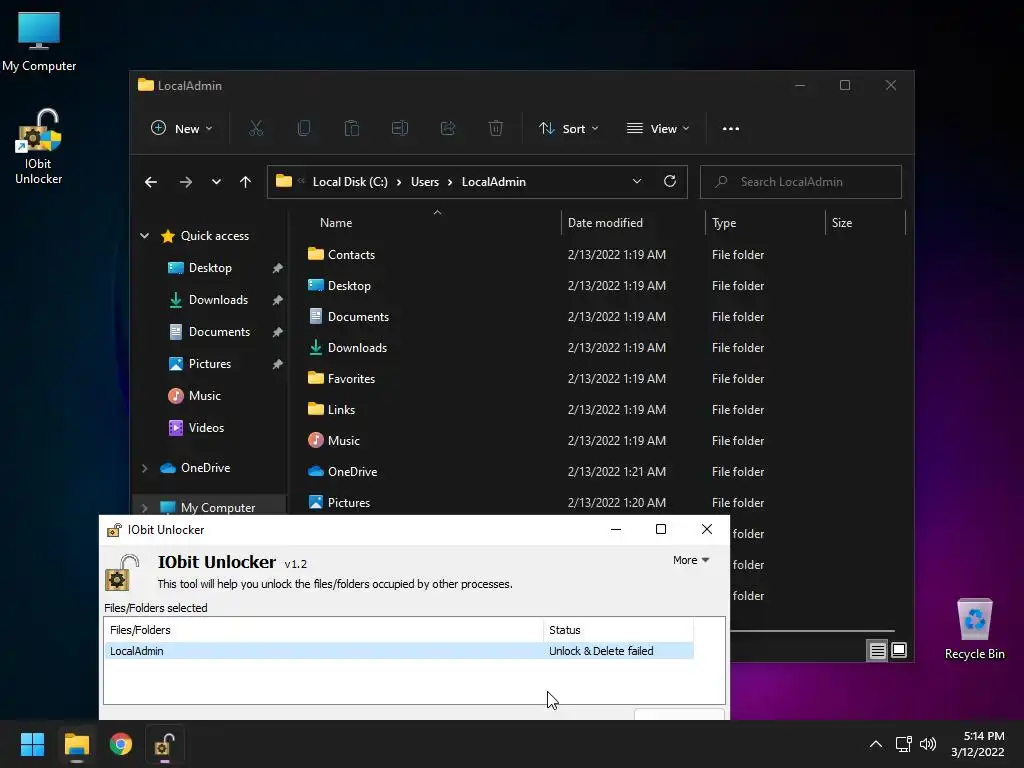Open the More dropdown in IObit Unlocker
Viewport: 1024px width, 768px height.
click(x=691, y=560)
